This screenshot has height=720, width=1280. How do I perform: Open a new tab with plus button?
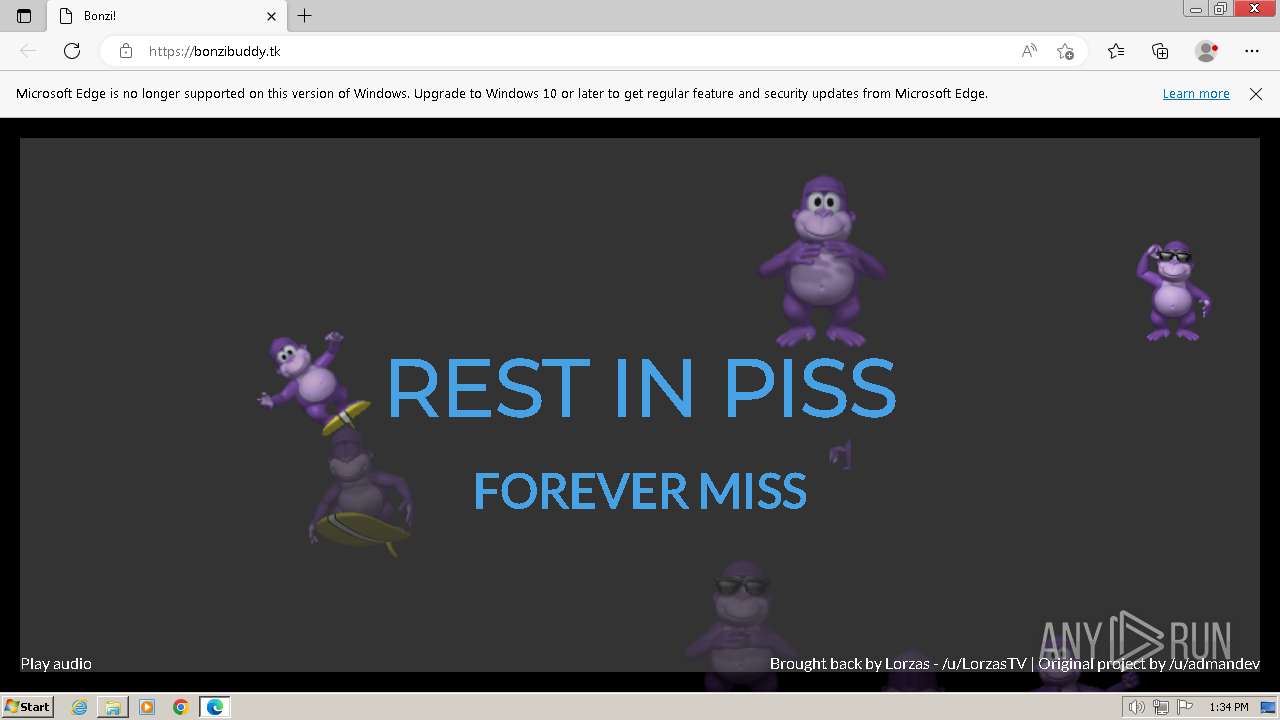305,16
